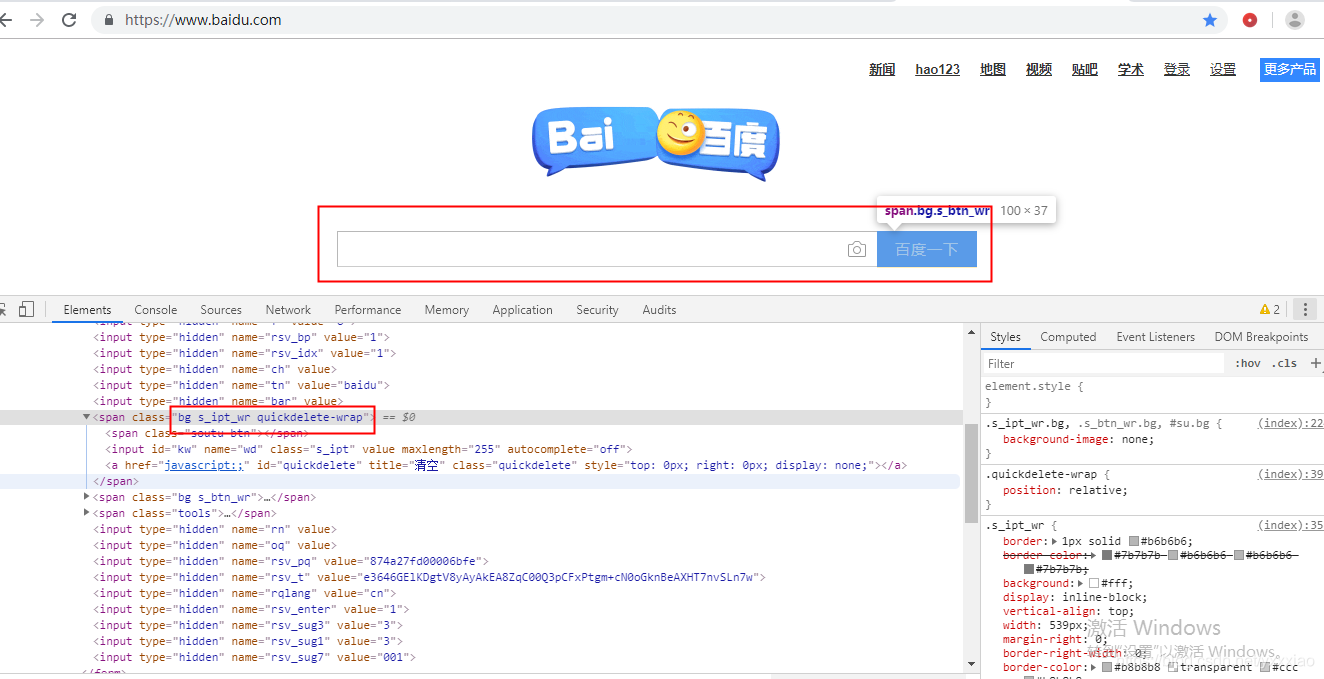Click the 更多产品 button
Viewport: 1324px width, 679px height.
pyautogui.click(x=1290, y=69)
